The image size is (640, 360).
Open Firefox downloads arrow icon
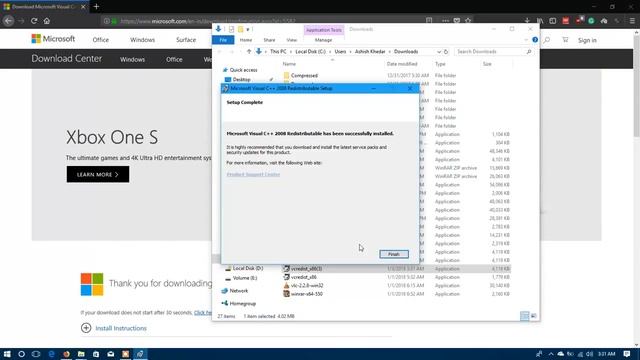tap(527, 21)
